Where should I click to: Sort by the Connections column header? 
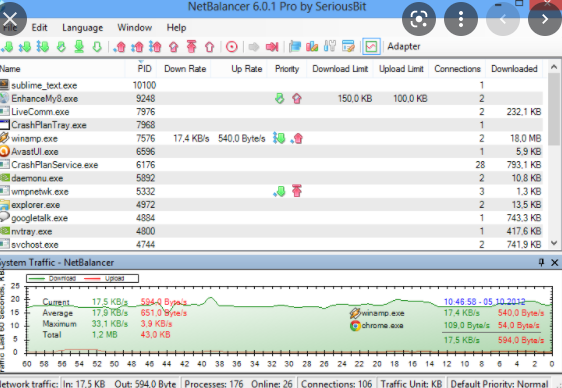tap(457, 69)
